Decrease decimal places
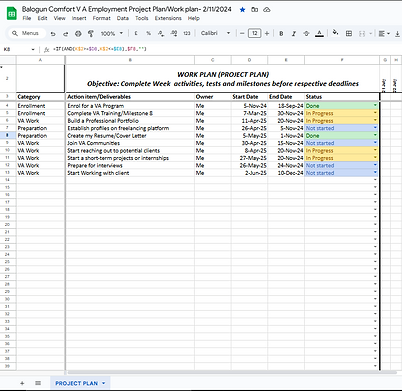Image resolution: width=402 pixels, height=391 pixels. pyautogui.click(x=161, y=33)
